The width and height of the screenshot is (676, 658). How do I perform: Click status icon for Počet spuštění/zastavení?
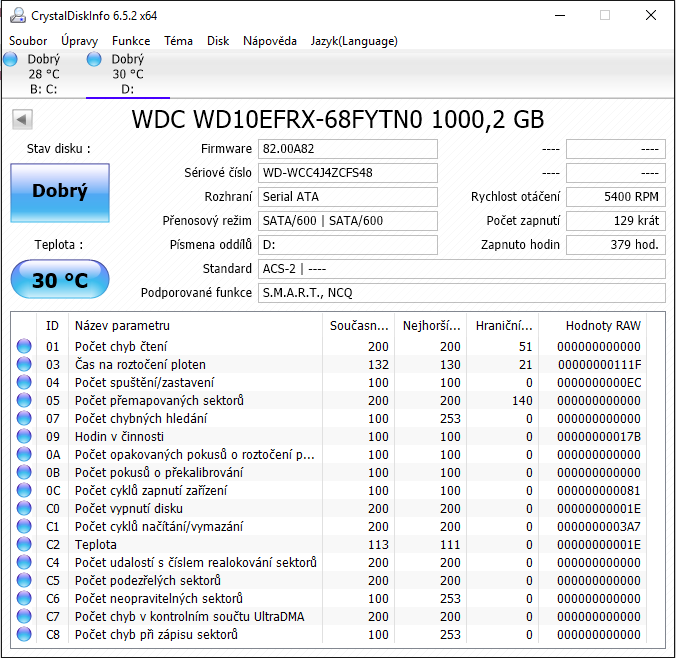24,382
